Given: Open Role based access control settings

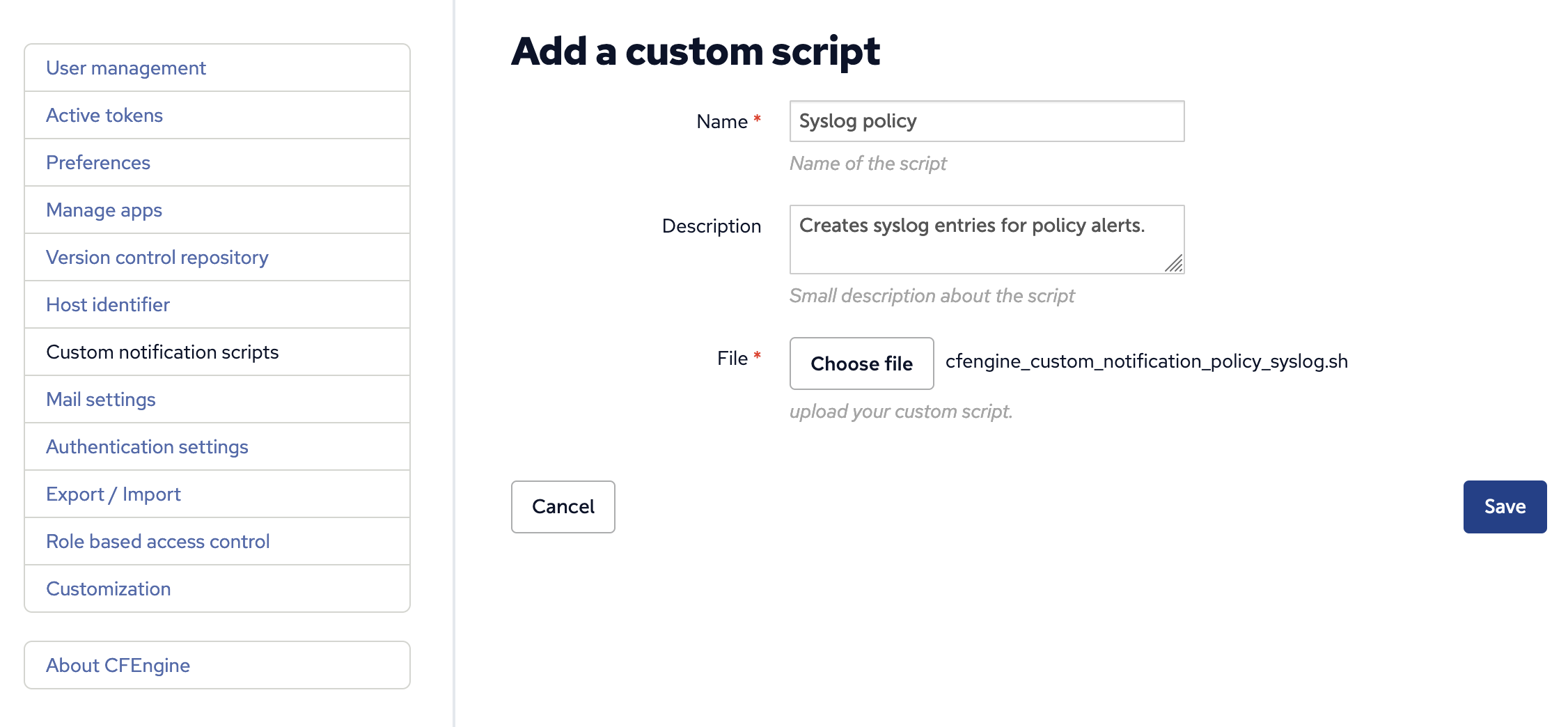Looking at the screenshot, I should pyautogui.click(x=158, y=541).
